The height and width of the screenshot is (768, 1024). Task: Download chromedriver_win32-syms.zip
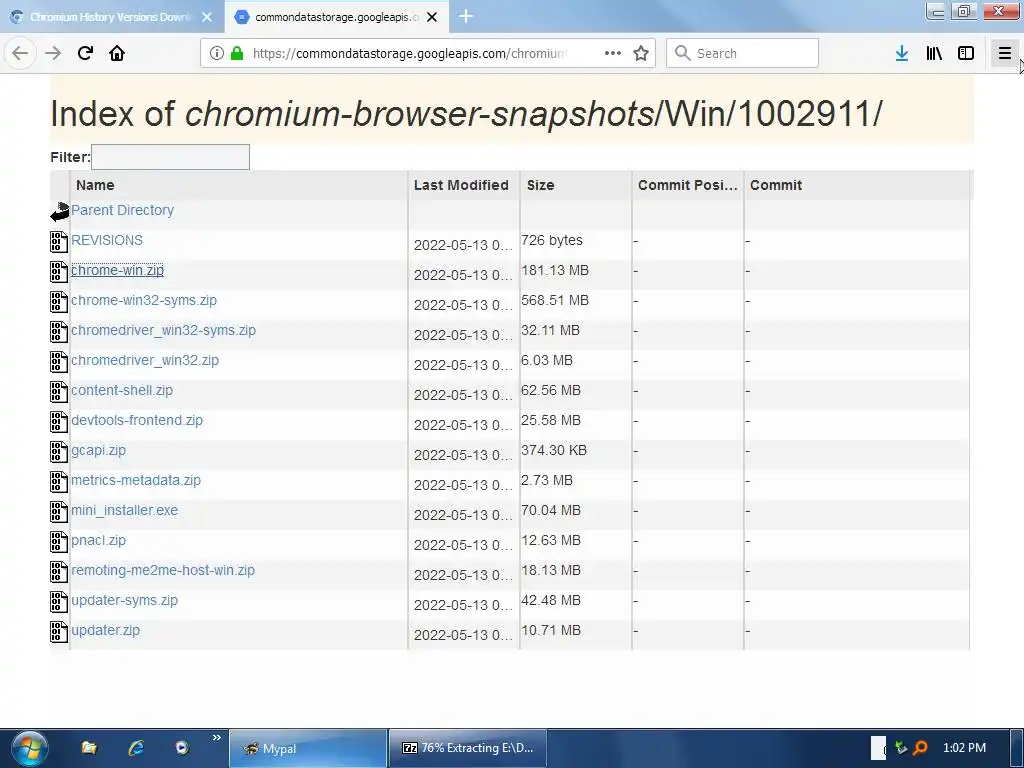tap(163, 330)
